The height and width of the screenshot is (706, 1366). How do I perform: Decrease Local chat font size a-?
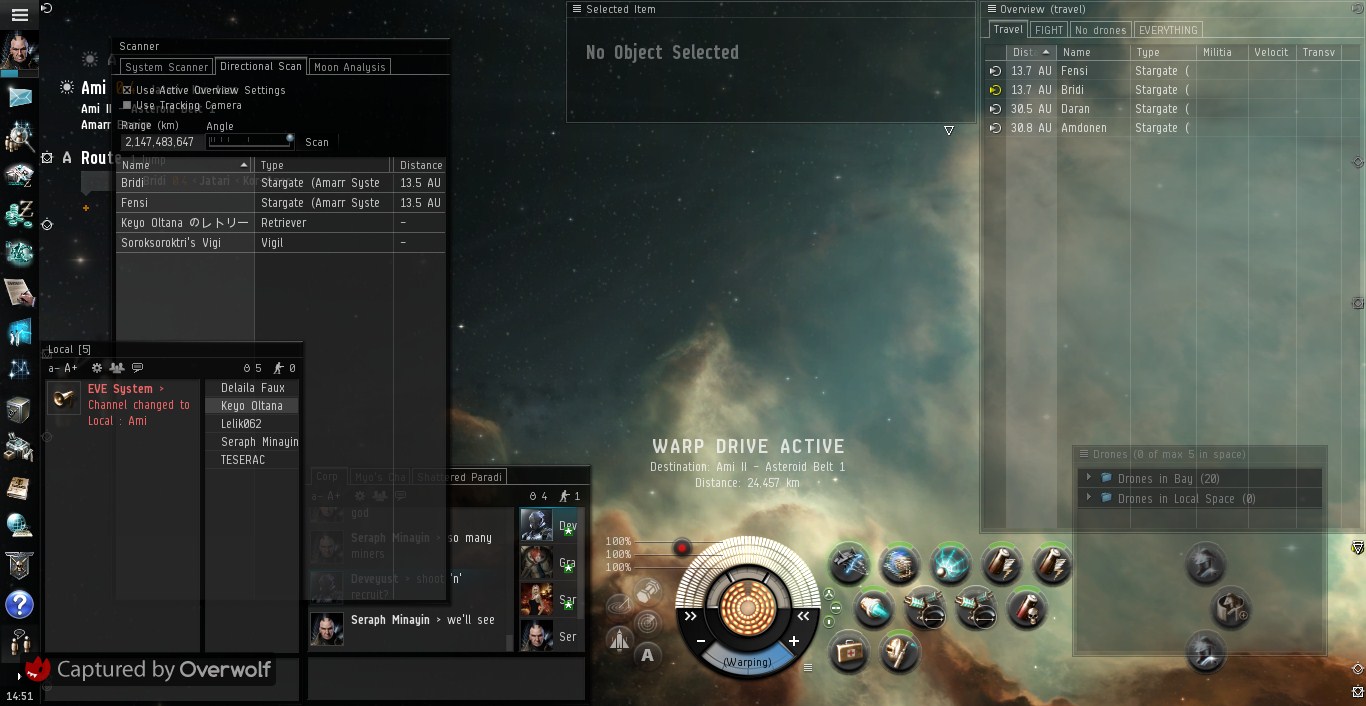point(55,368)
